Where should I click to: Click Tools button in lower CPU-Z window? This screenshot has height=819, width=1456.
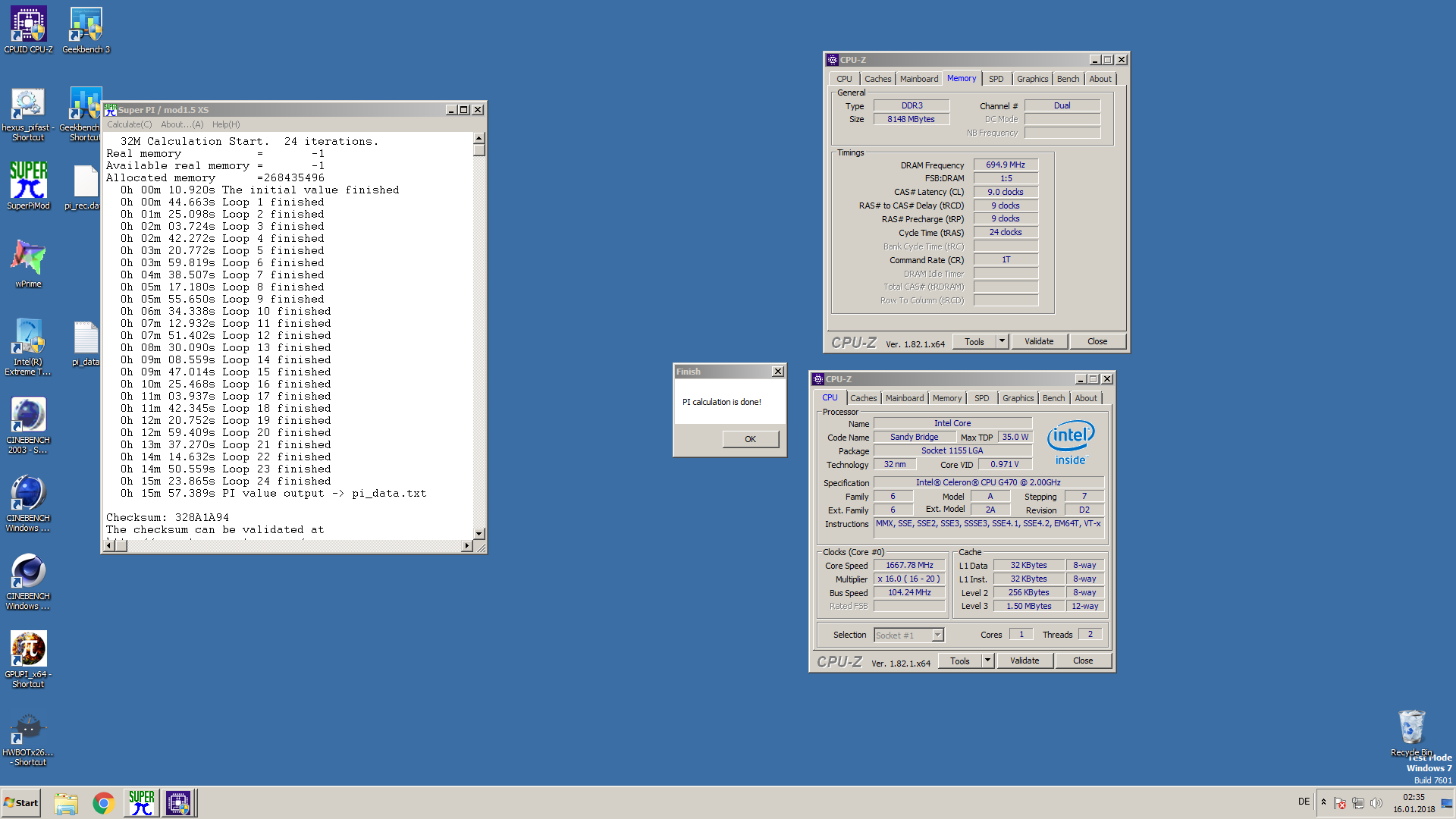[960, 661]
